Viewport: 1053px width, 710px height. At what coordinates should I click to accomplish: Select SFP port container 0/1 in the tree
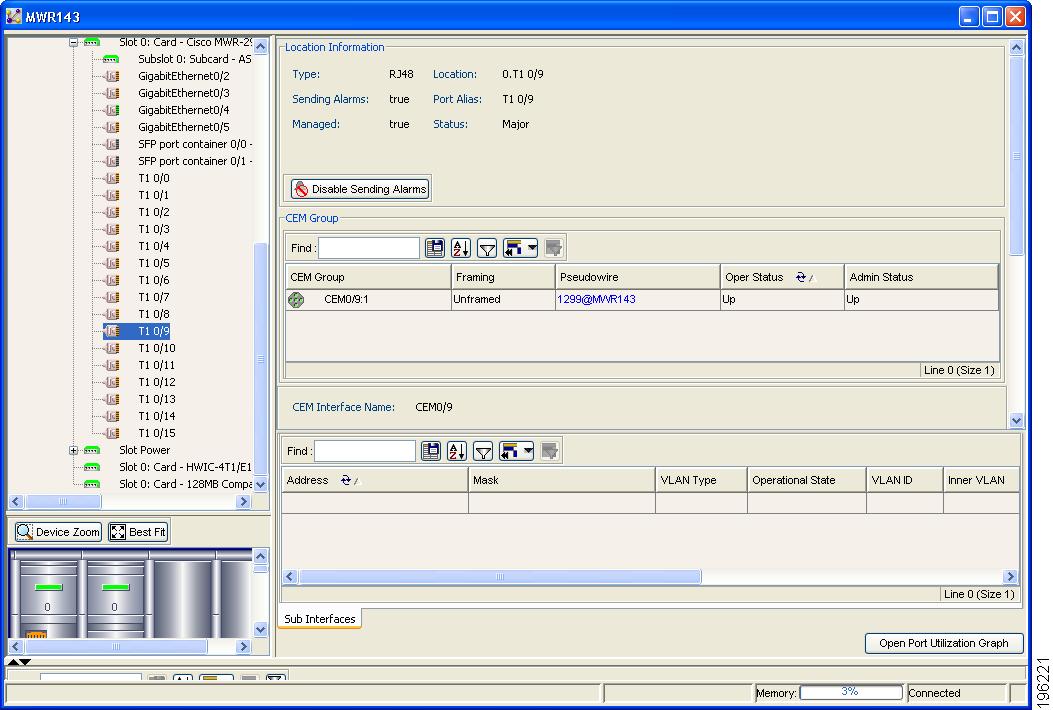point(195,161)
